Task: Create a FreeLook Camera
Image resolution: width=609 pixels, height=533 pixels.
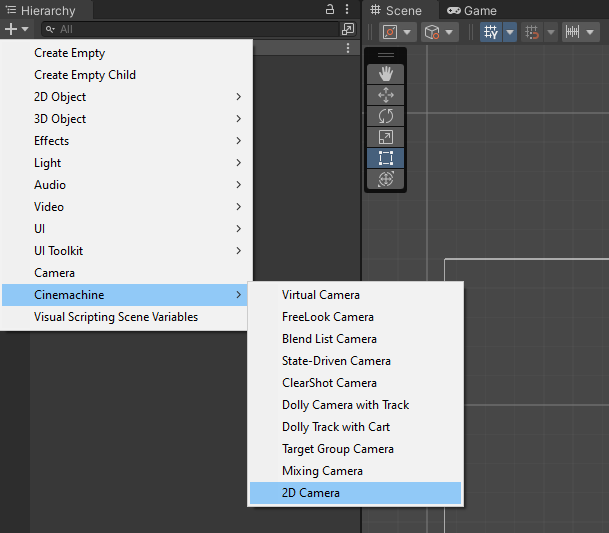Action: tap(355, 317)
